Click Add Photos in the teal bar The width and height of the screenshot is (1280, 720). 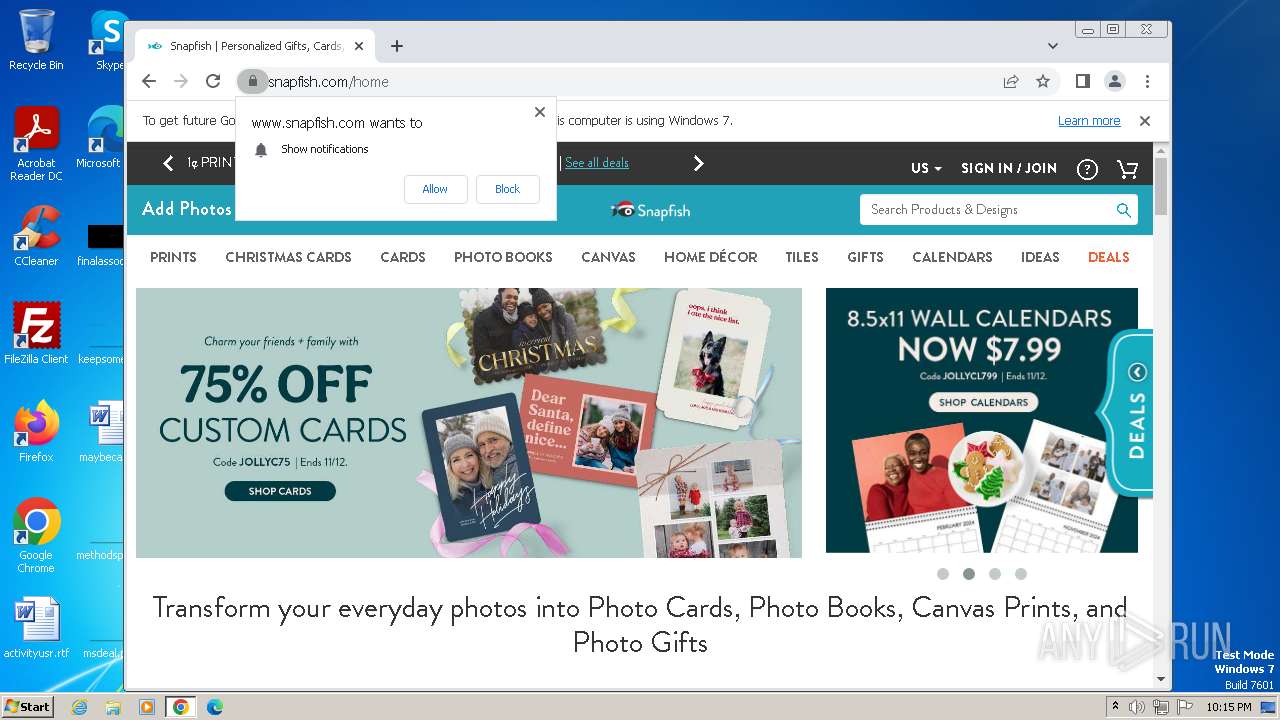(x=186, y=209)
